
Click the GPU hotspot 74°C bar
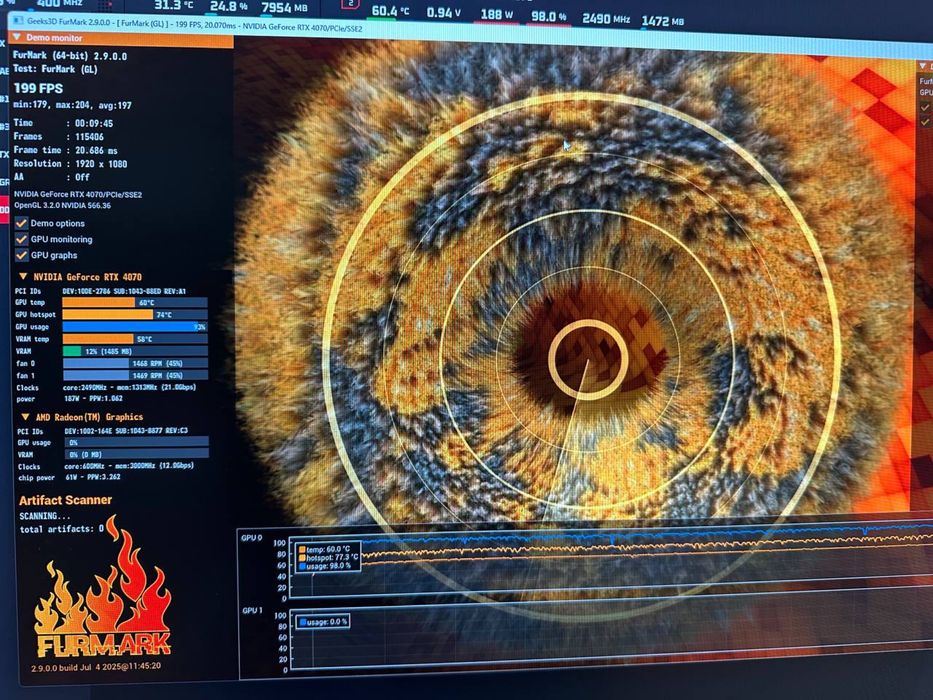pos(134,314)
